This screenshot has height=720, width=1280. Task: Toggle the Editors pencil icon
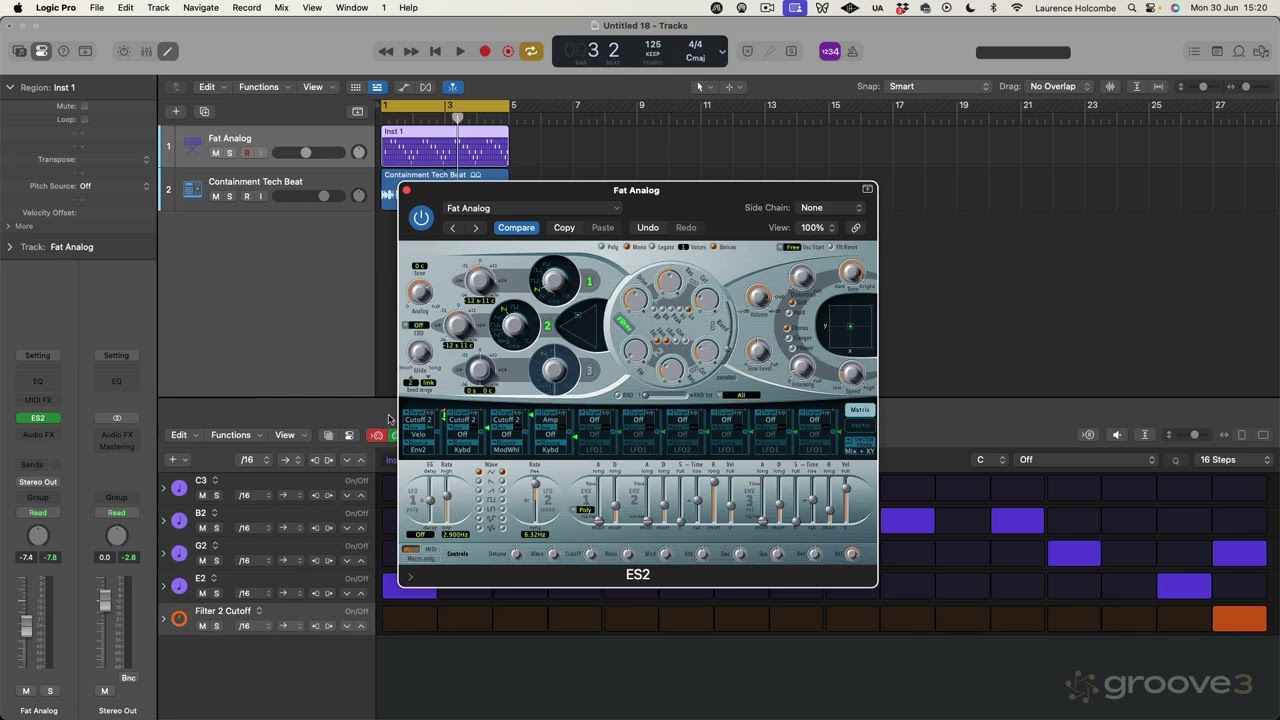click(x=168, y=51)
